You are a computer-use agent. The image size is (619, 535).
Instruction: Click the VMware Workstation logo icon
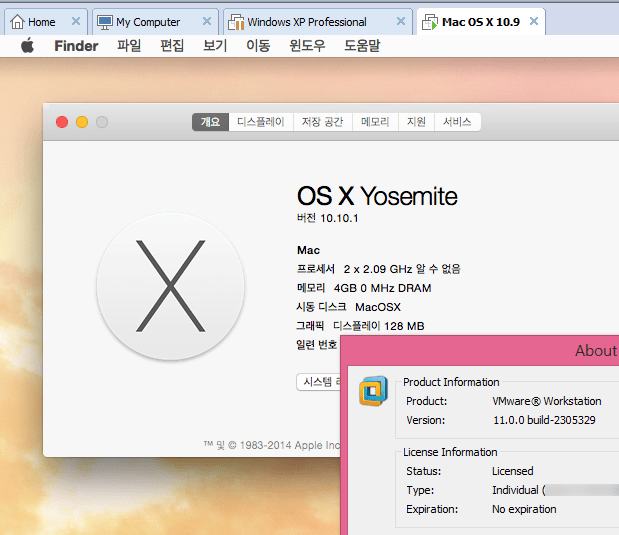click(x=373, y=391)
